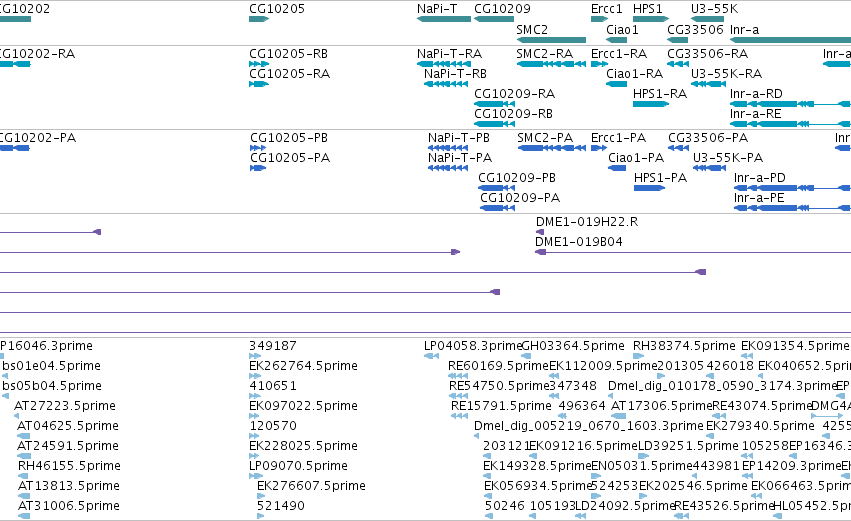This screenshot has height=521, width=851.
Task: Select the CG33506-RA transcript label
Action: [707, 54]
